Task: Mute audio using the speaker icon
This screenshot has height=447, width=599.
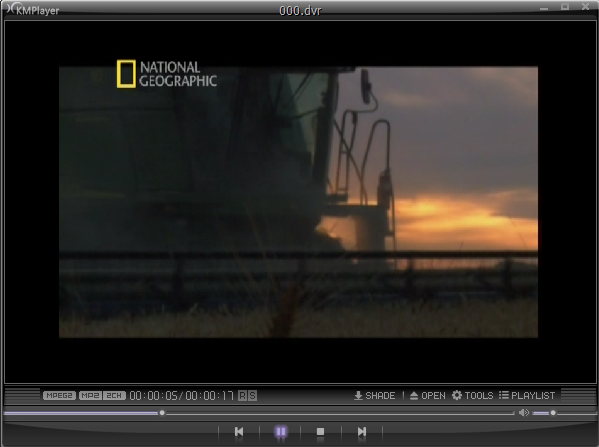Action: 524,413
